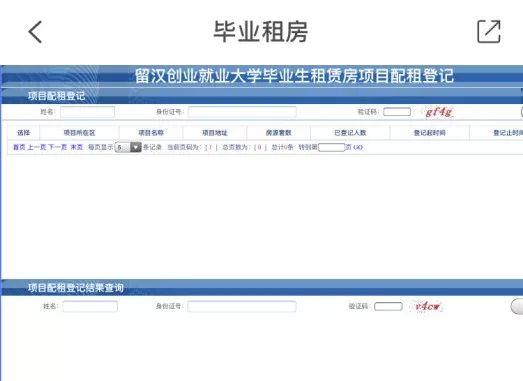Open the share/external link icon
The width and height of the screenshot is (523, 381).
point(489,31)
